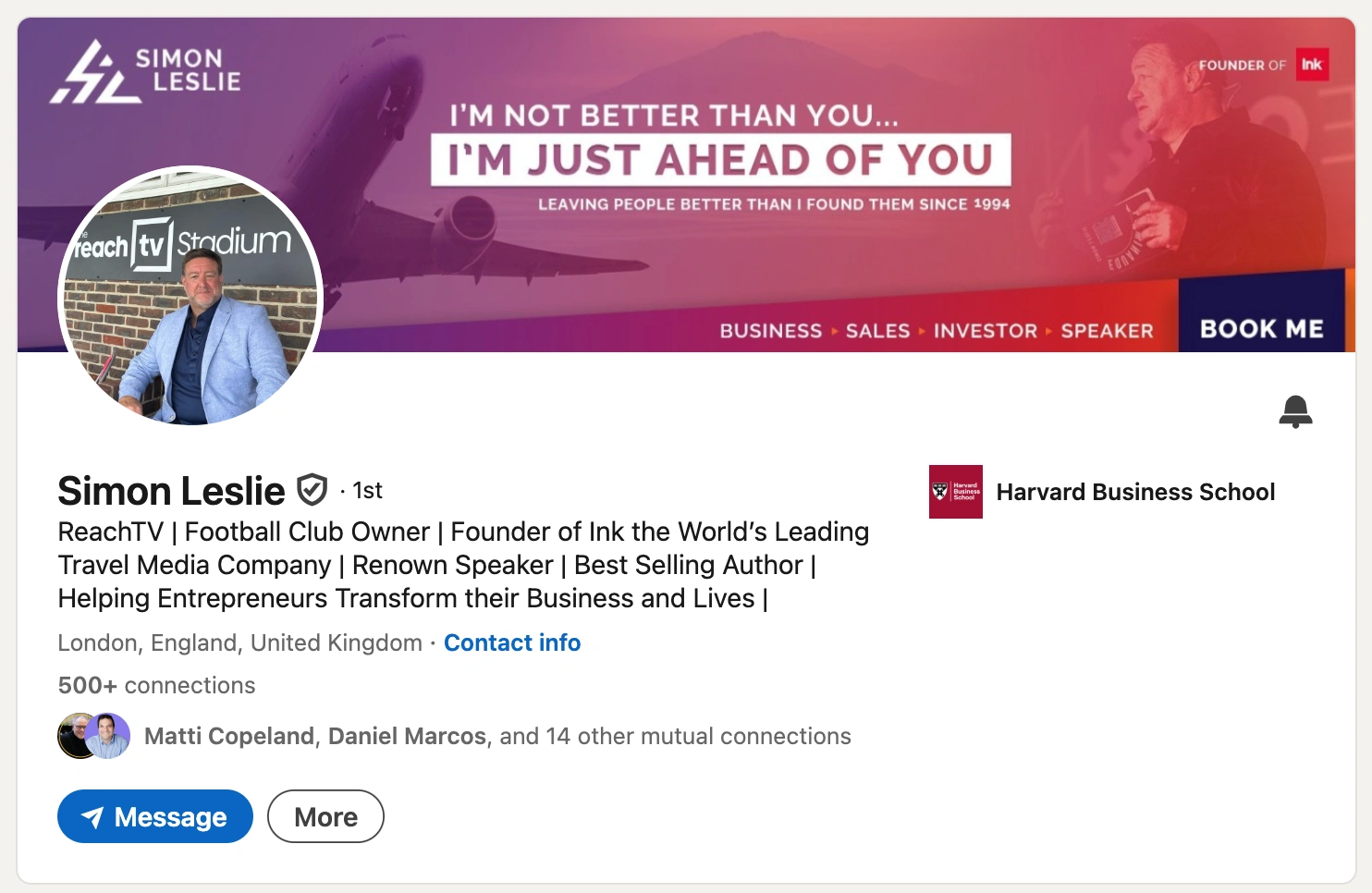Open the More actions dropdown
The image size is (1372, 893).
pos(325,817)
